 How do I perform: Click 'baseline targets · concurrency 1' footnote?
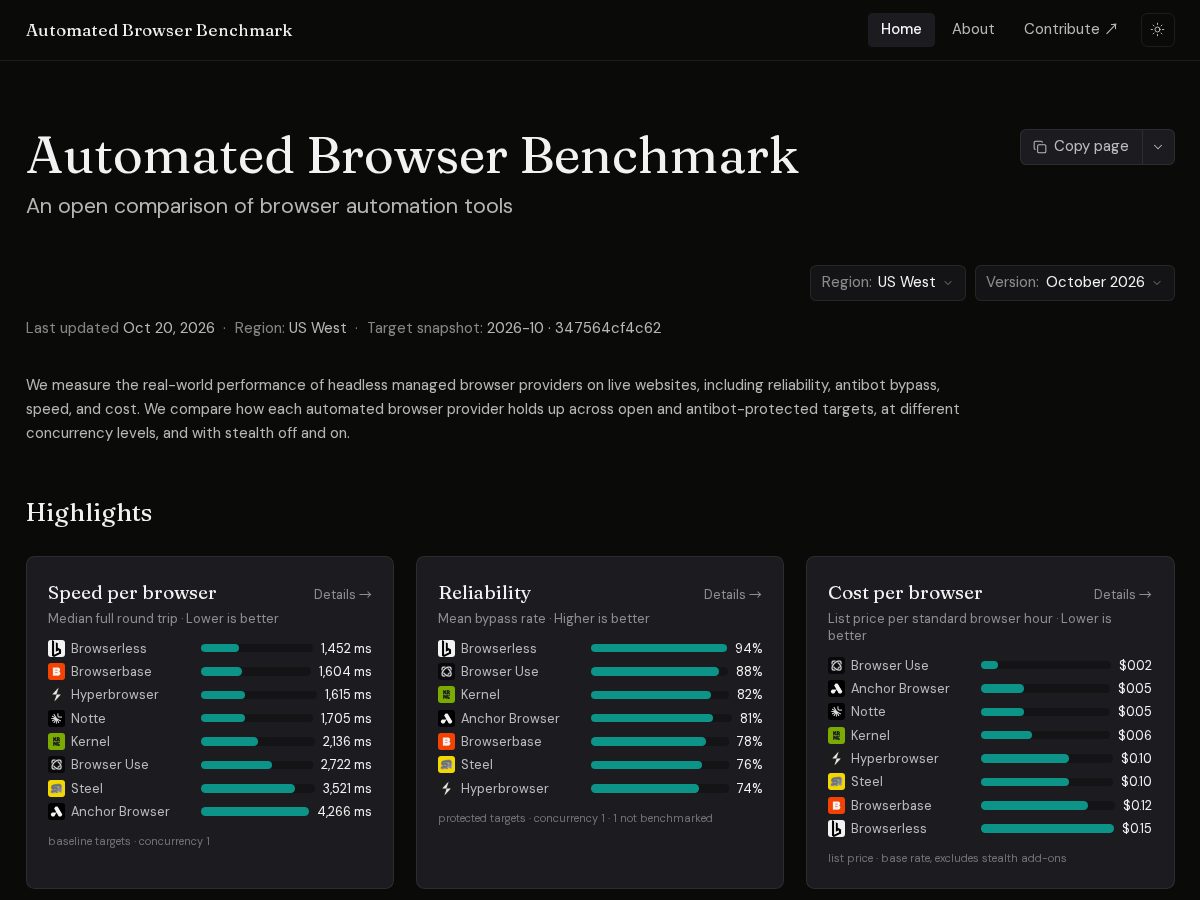click(x=129, y=841)
